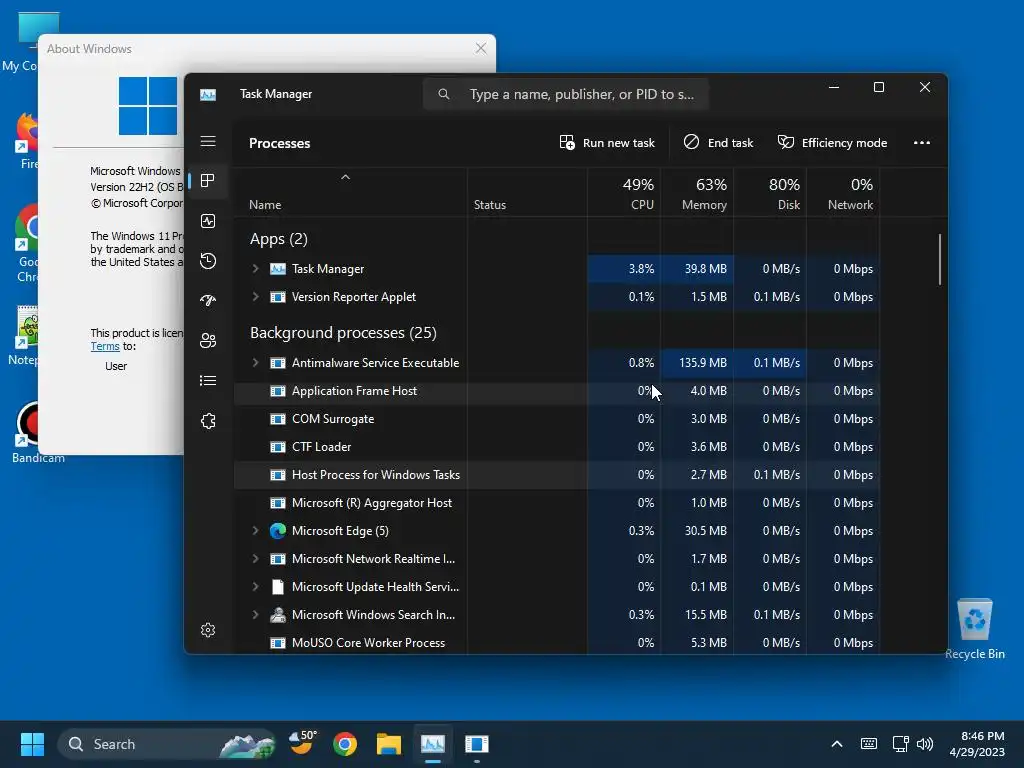This screenshot has height=768, width=1024.
Task: Expand Microsoft Network Realtime row
Action: pos(255,559)
